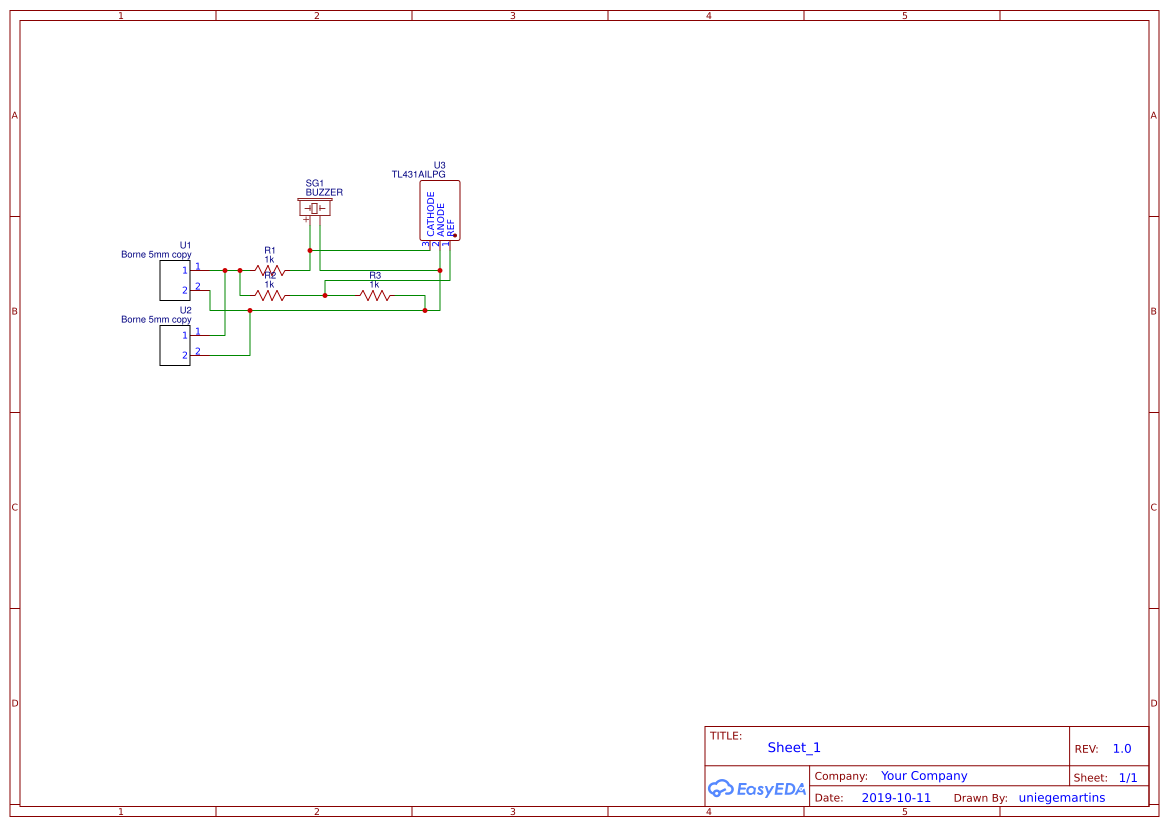Select the TL431AILPG U3 component

(x=440, y=210)
